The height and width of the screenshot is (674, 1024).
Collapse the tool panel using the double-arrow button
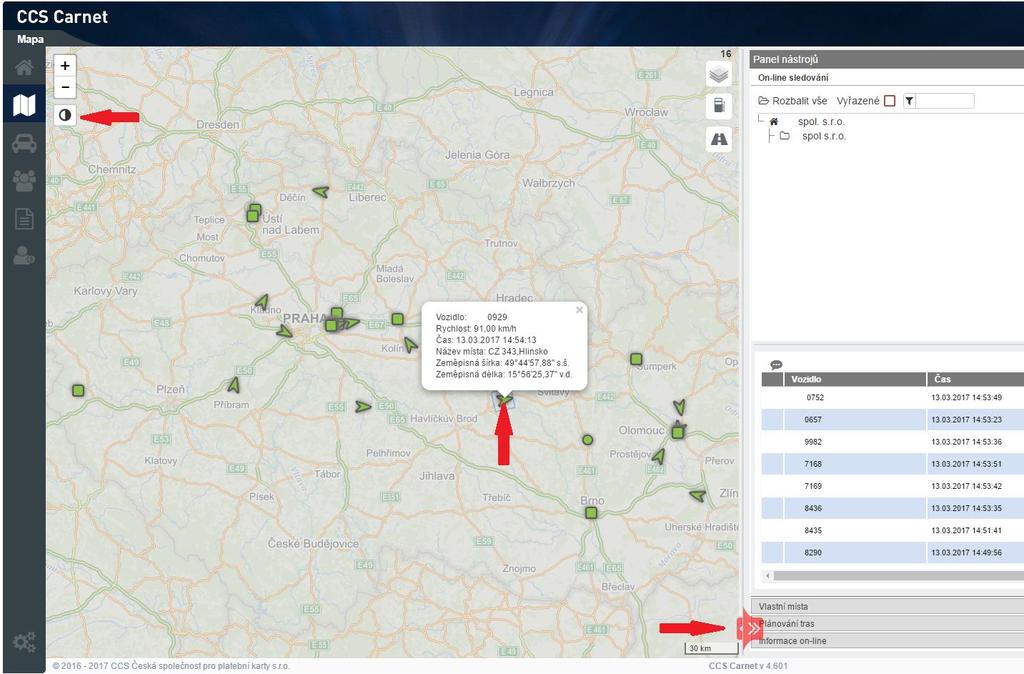coord(753,628)
